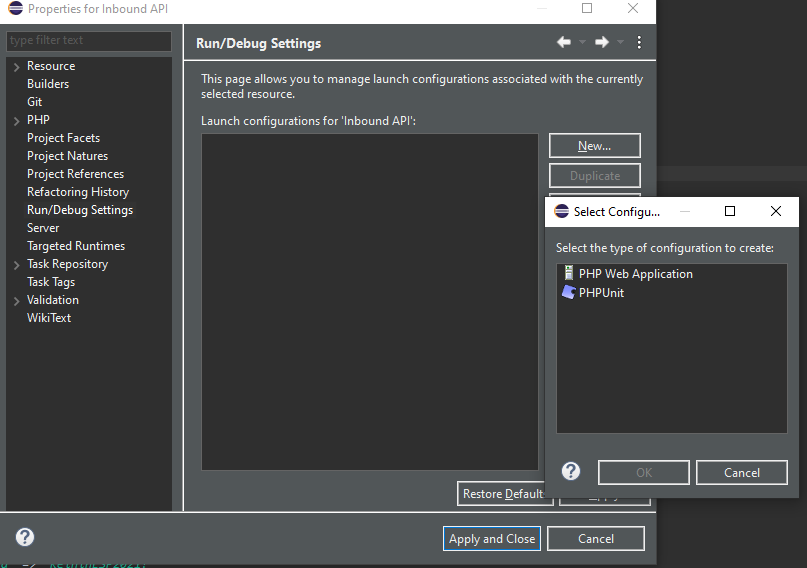Viewport: 807px width, 568px height.
Task: Select the PHPUnit configuration type
Action: coord(593,293)
